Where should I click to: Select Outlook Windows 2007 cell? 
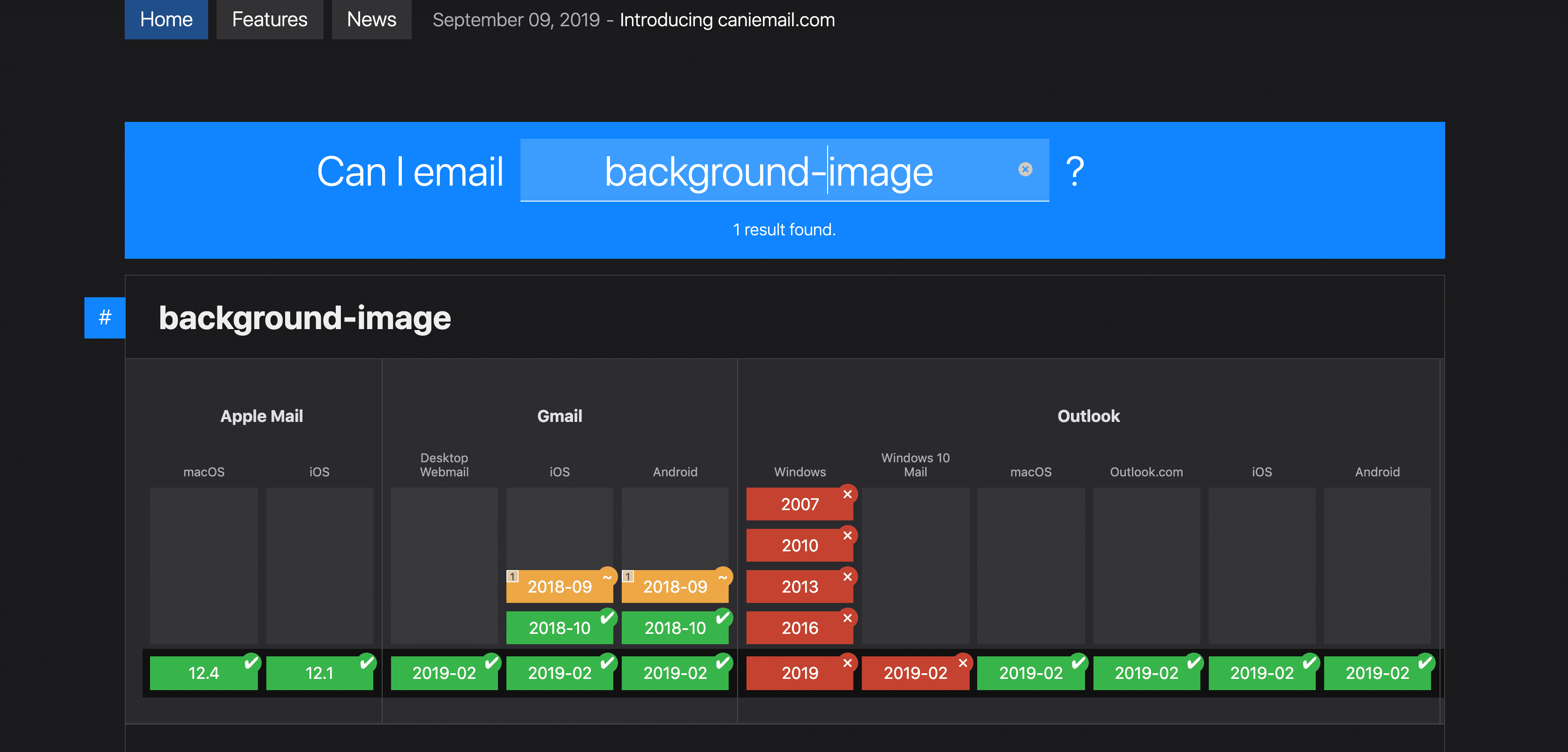pos(800,504)
